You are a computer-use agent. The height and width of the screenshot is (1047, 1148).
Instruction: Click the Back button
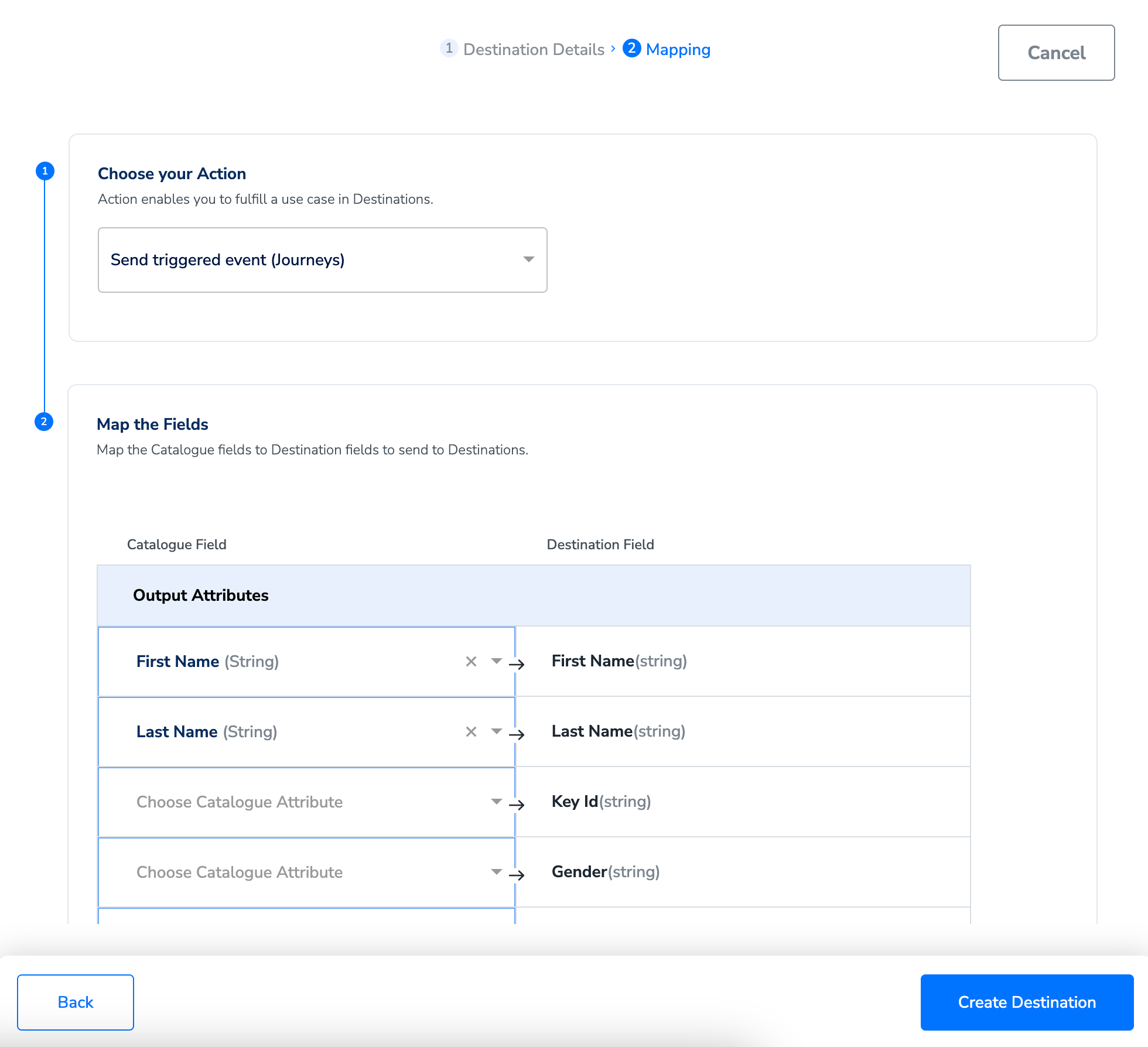tap(76, 1002)
